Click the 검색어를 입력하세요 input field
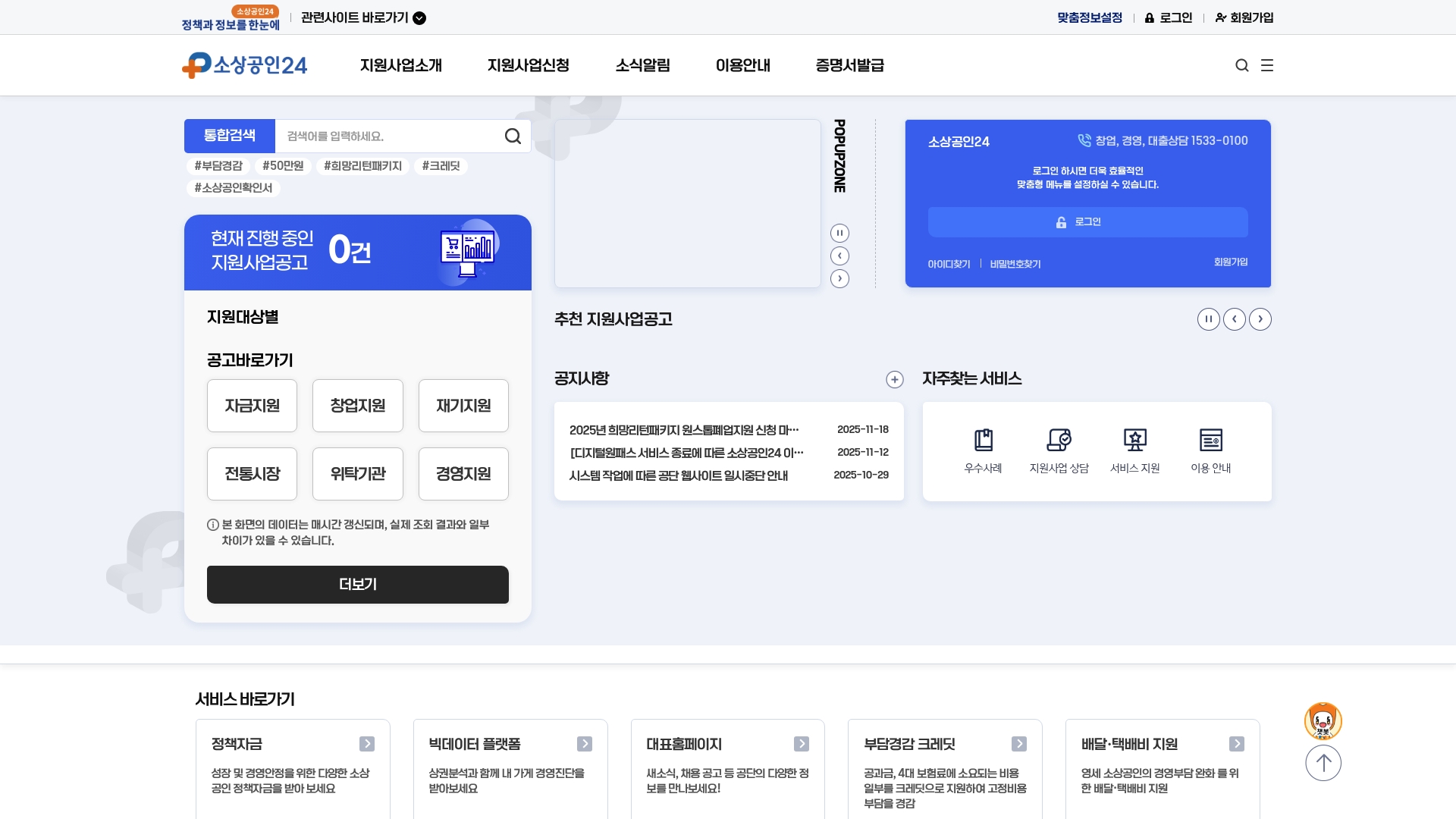Screen dimensions: 1456x819 [379, 136]
